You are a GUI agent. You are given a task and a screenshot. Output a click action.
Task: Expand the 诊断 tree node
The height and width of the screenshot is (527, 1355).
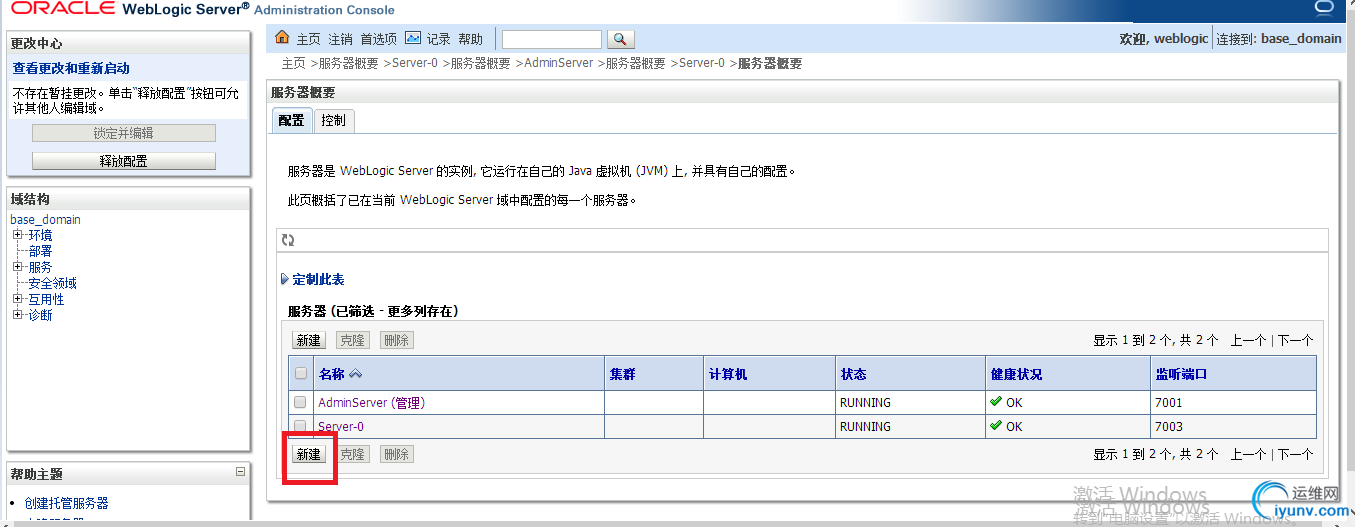(17, 315)
